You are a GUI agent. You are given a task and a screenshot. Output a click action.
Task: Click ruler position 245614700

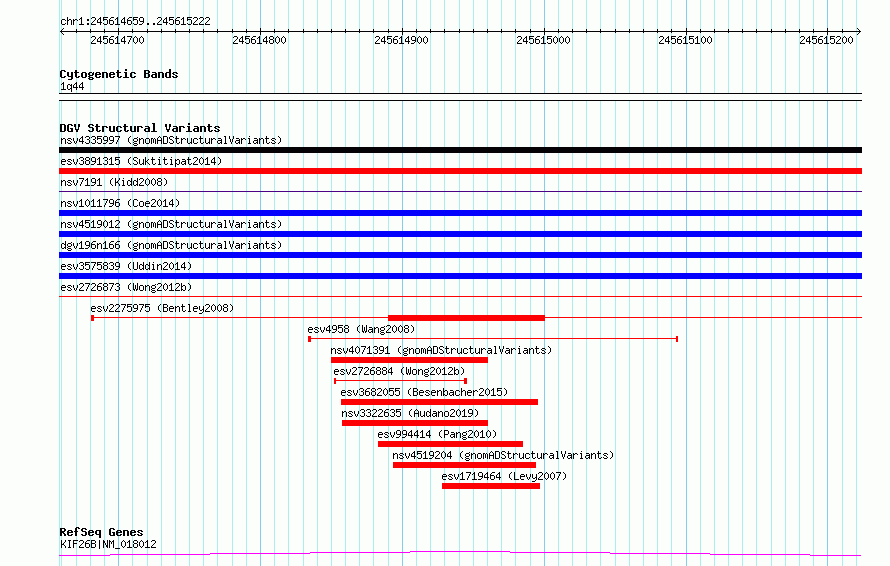pyautogui.click(x=117, y=40)
